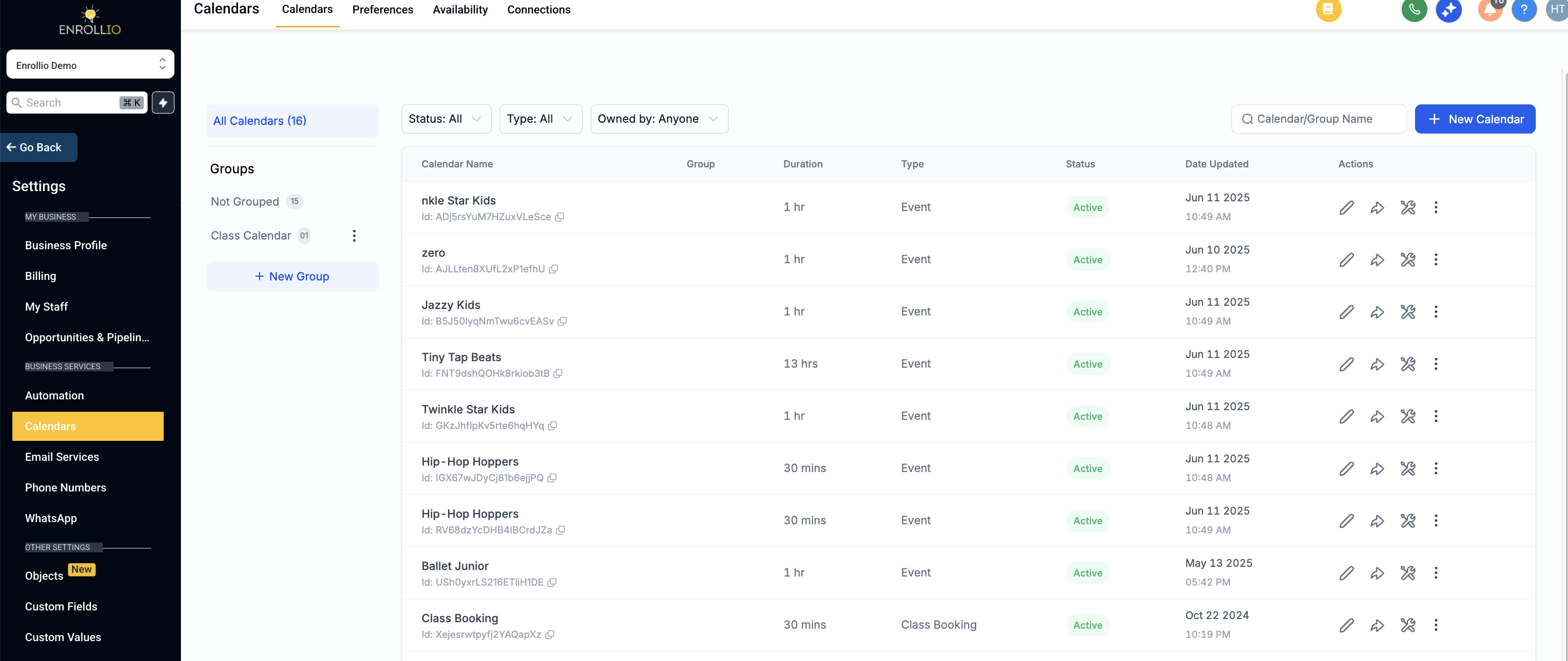Open My Staff settings
The width and height of the screenshot is (1568, 661).
point(46,307)
